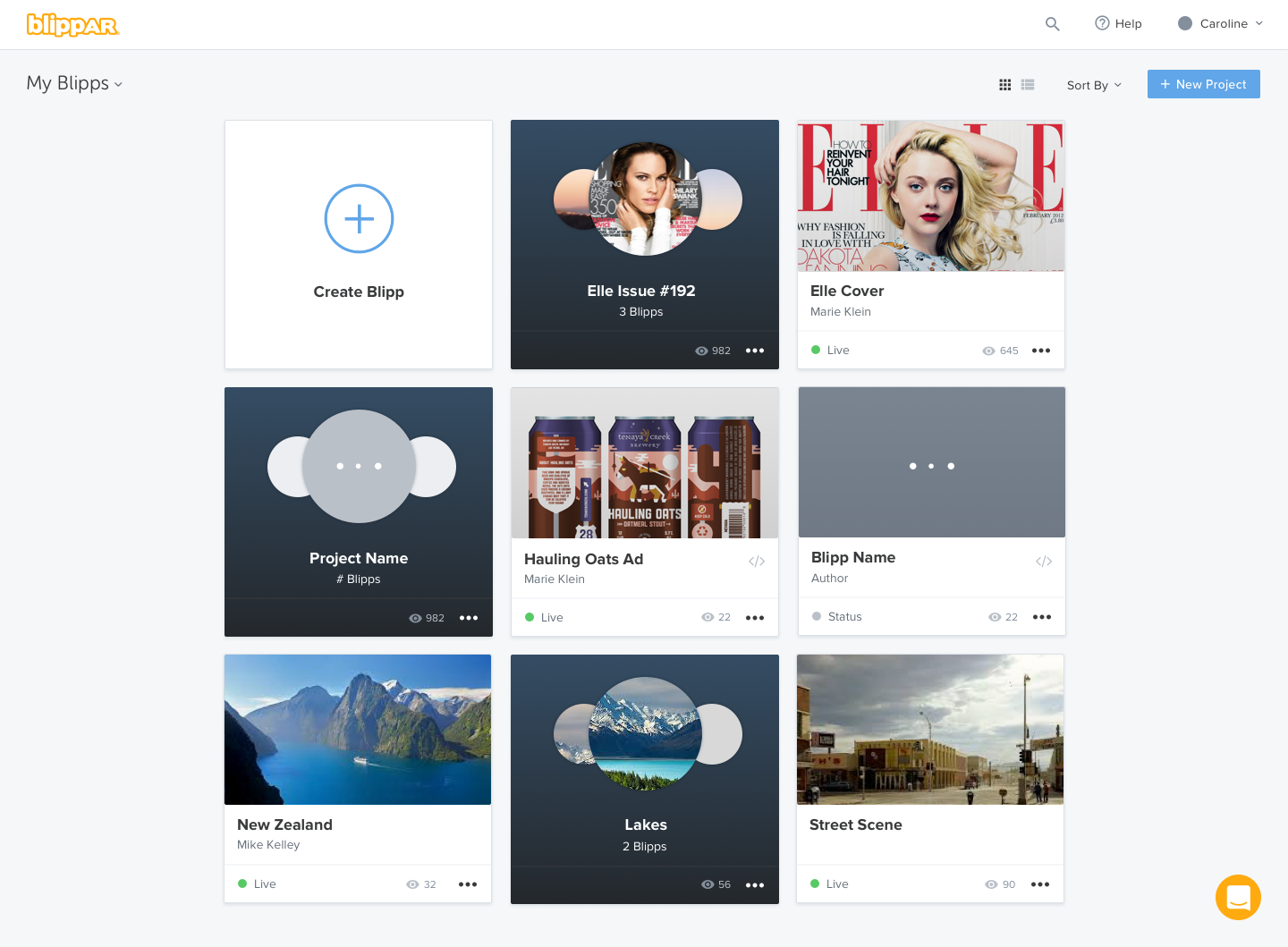The image size is (1288, 947).
Task: Click the Create Blipp plus icon
Action: pos(359,219)
